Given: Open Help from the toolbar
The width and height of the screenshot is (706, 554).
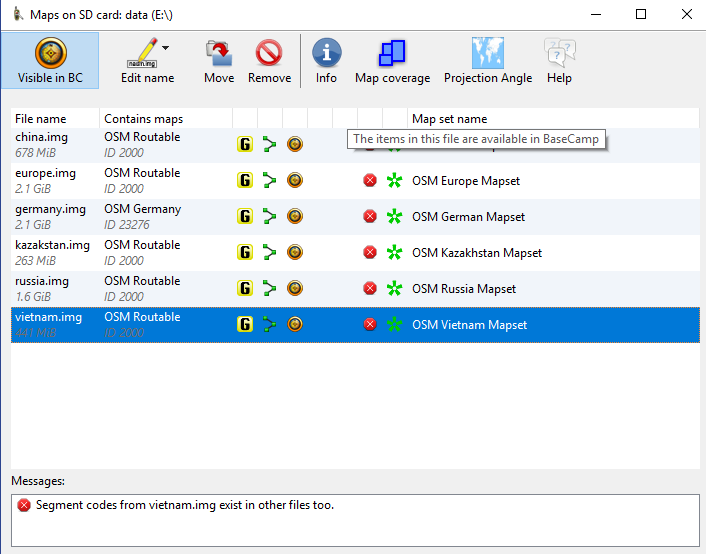Looking at the screenshot, I should (x=559, y=60).
